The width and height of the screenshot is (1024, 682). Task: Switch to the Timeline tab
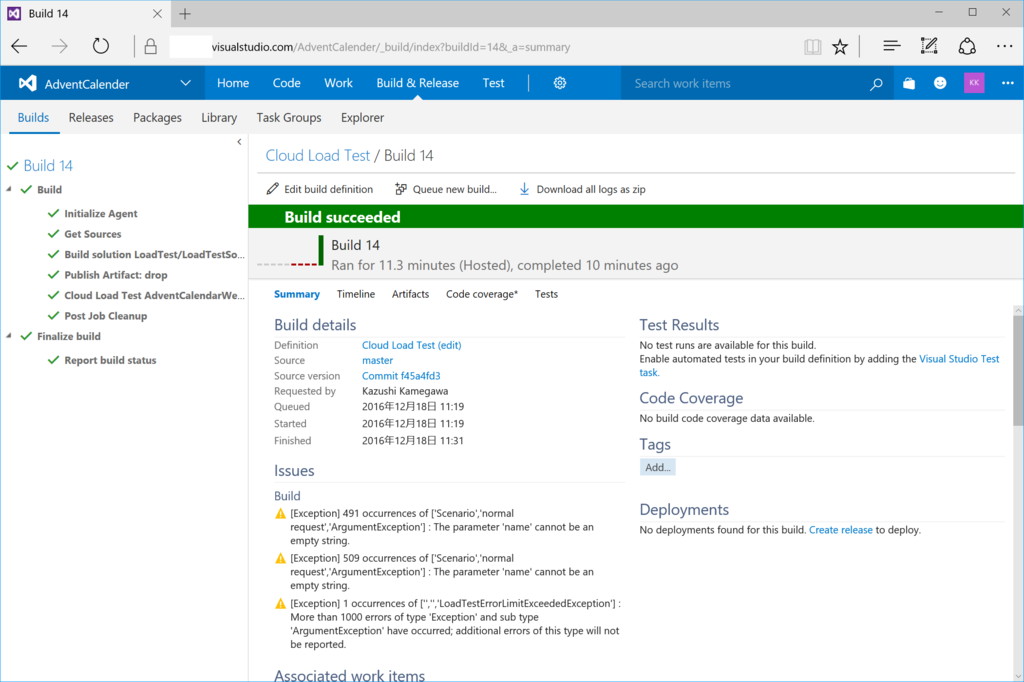tap(356, 294)
